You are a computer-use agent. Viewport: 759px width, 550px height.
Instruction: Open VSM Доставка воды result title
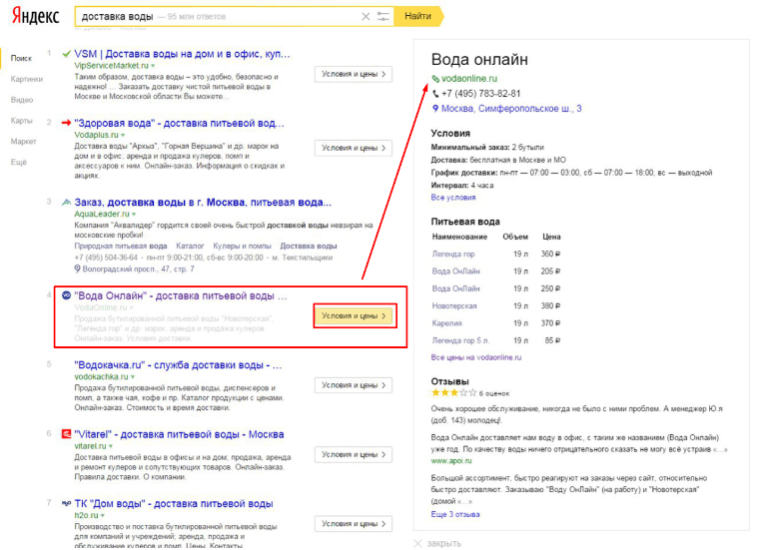pyautogui.click(x=182, y=54)
